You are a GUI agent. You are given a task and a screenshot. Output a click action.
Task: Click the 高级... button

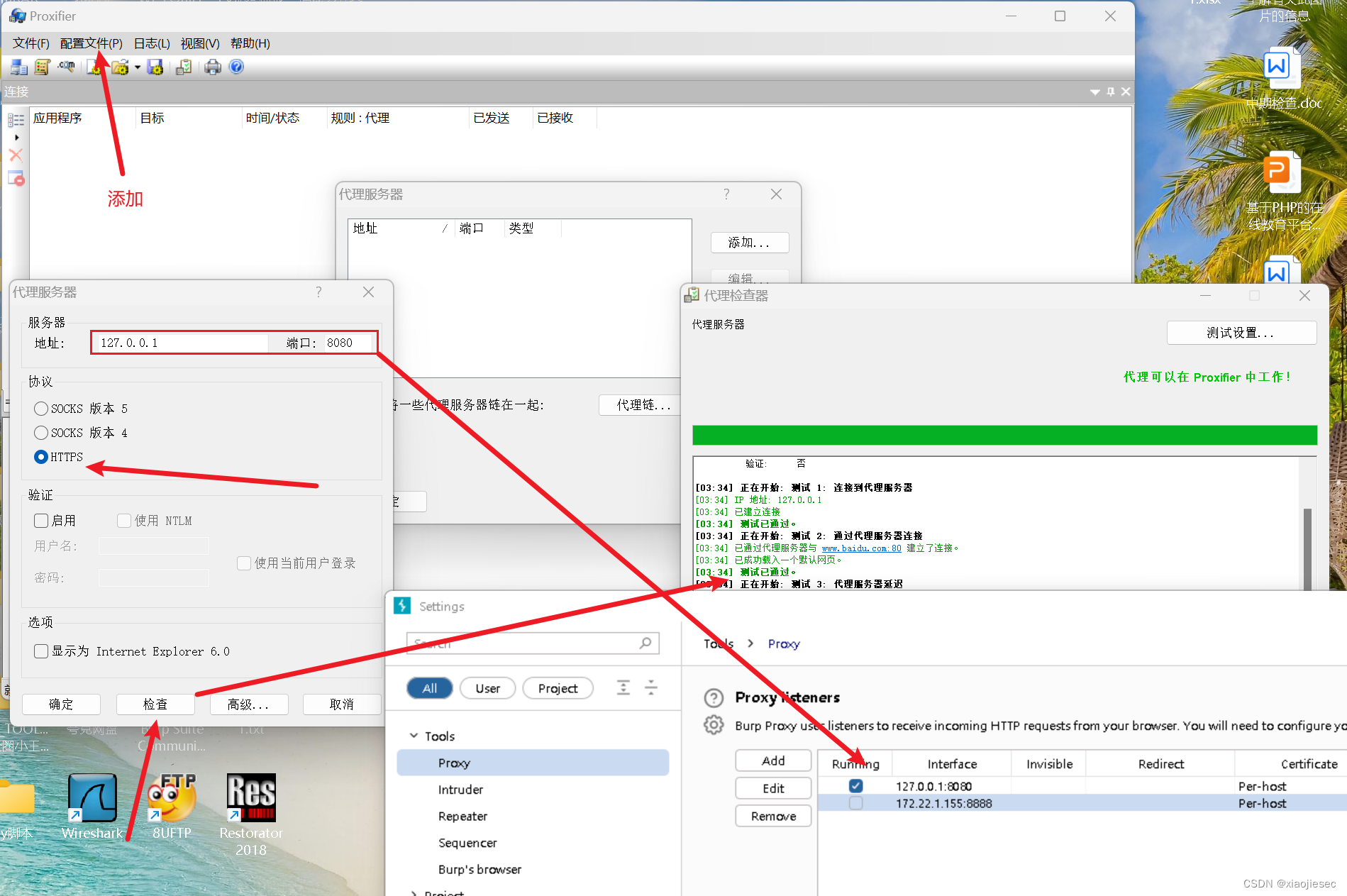coord(249,704)
